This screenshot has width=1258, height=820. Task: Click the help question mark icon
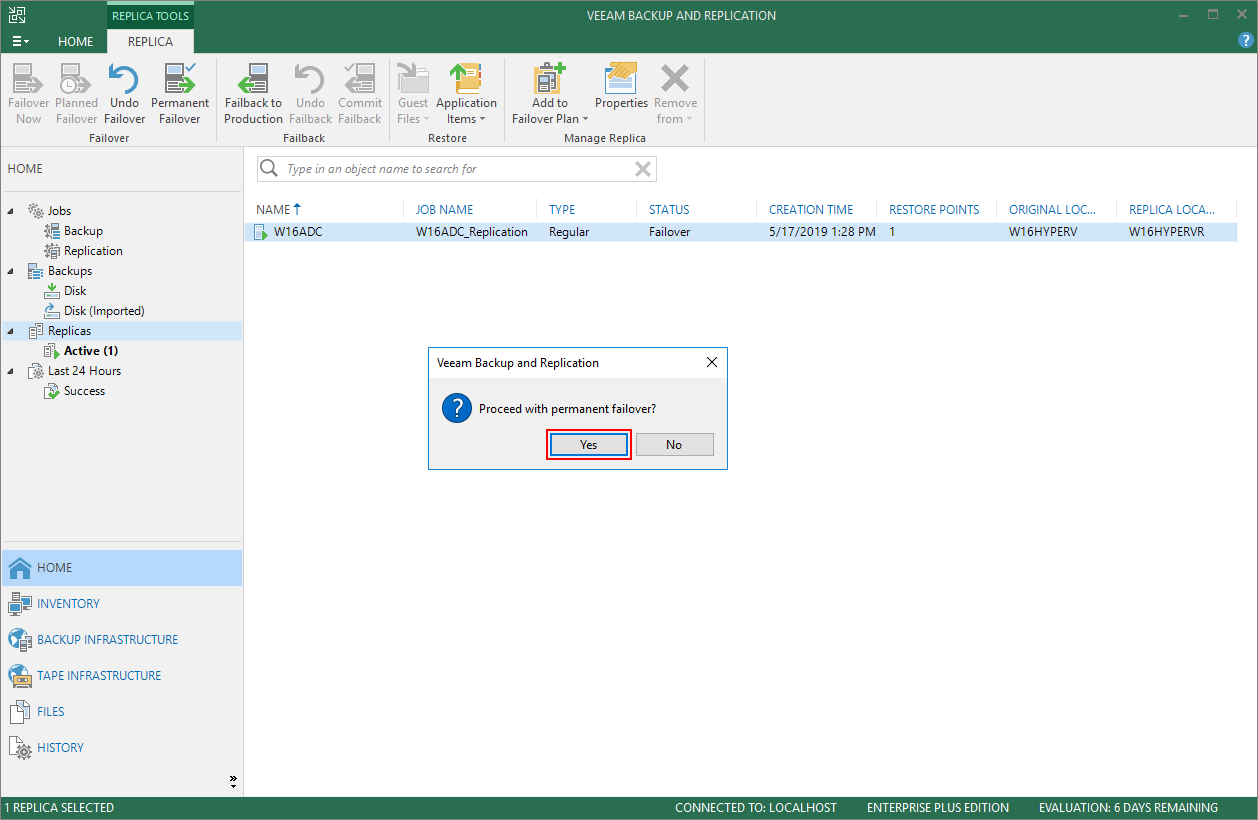[1244, 41]
